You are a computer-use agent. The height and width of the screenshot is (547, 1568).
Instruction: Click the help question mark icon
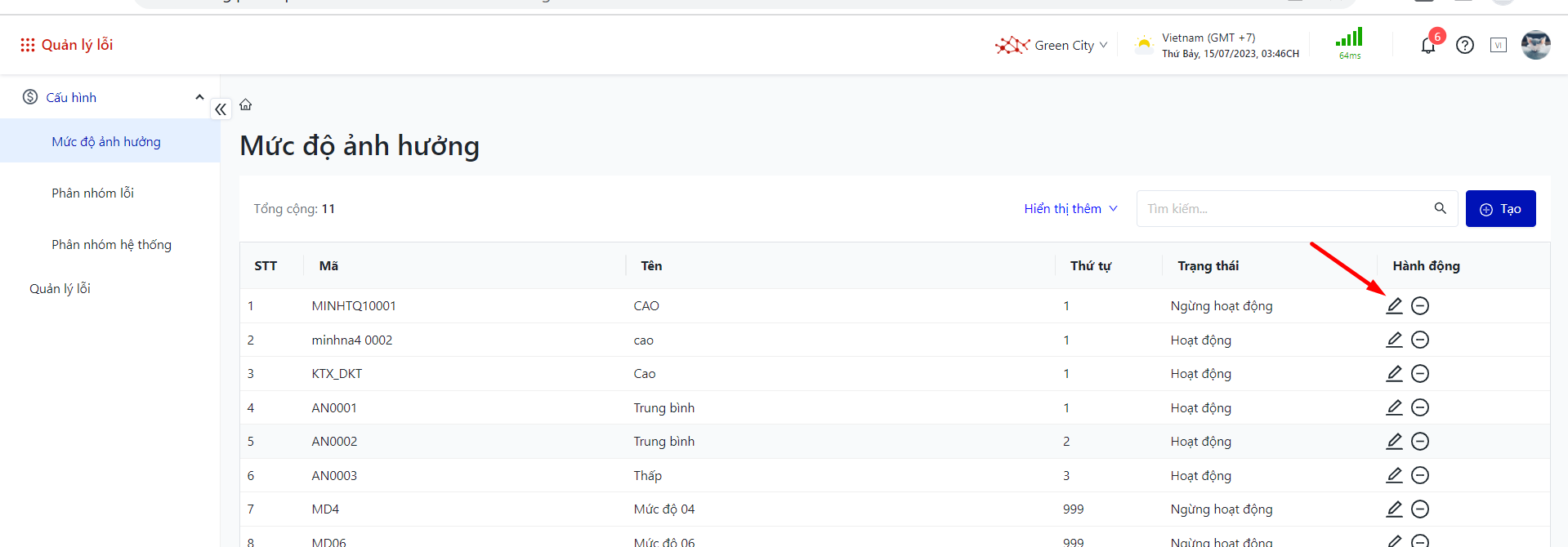coord(1464,46)
